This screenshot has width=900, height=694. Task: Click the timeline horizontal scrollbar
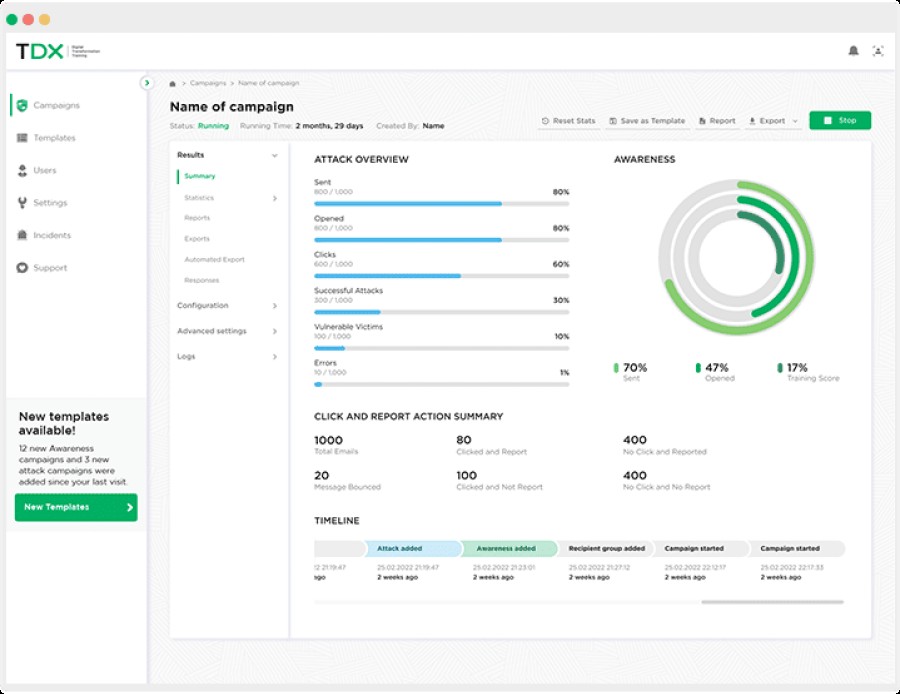point(772,602)
